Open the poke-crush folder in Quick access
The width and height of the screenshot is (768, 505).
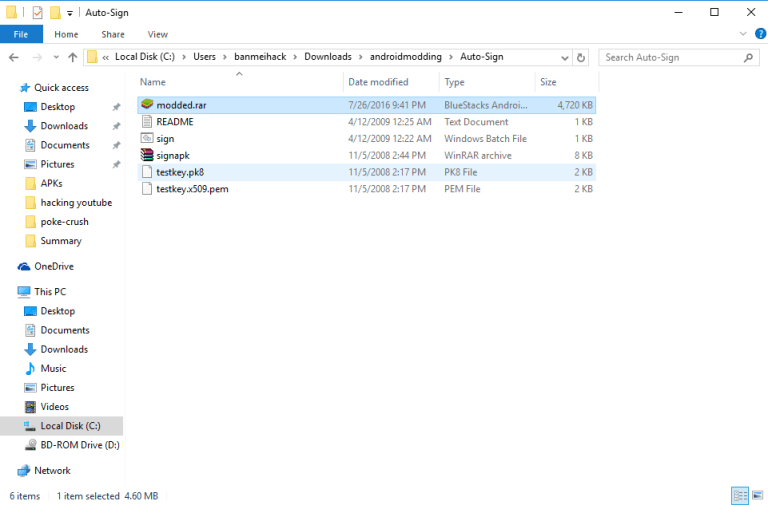(57, 221)
